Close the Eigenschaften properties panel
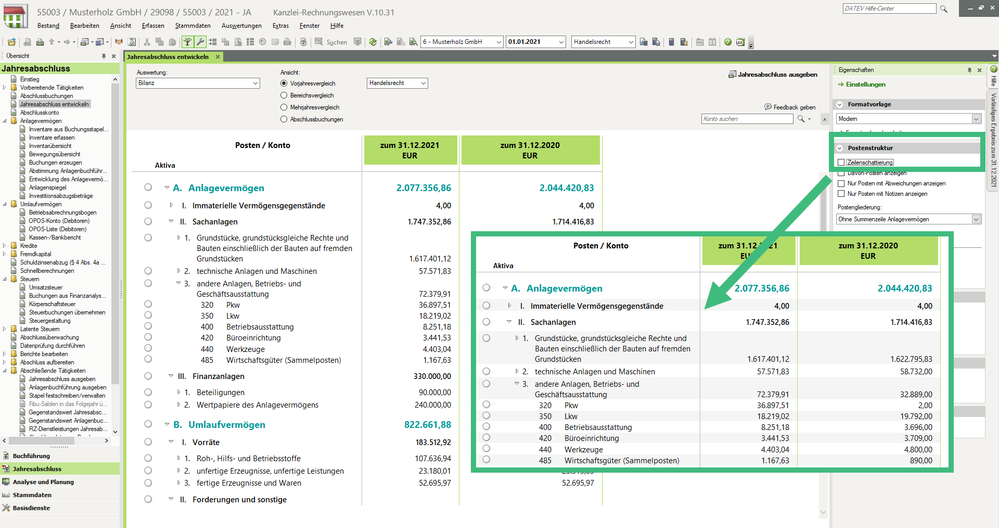Screen dimensions: 999x528 [x=979, y=70]
